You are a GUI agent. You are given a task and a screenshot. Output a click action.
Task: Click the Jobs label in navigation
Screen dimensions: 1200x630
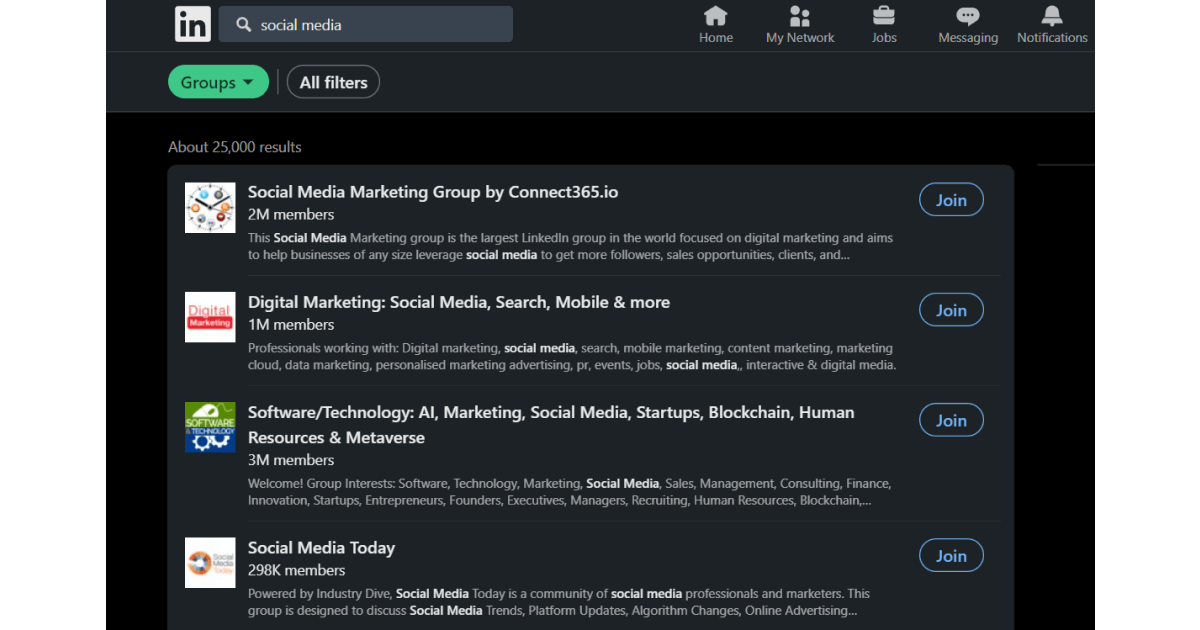(884, 38)
